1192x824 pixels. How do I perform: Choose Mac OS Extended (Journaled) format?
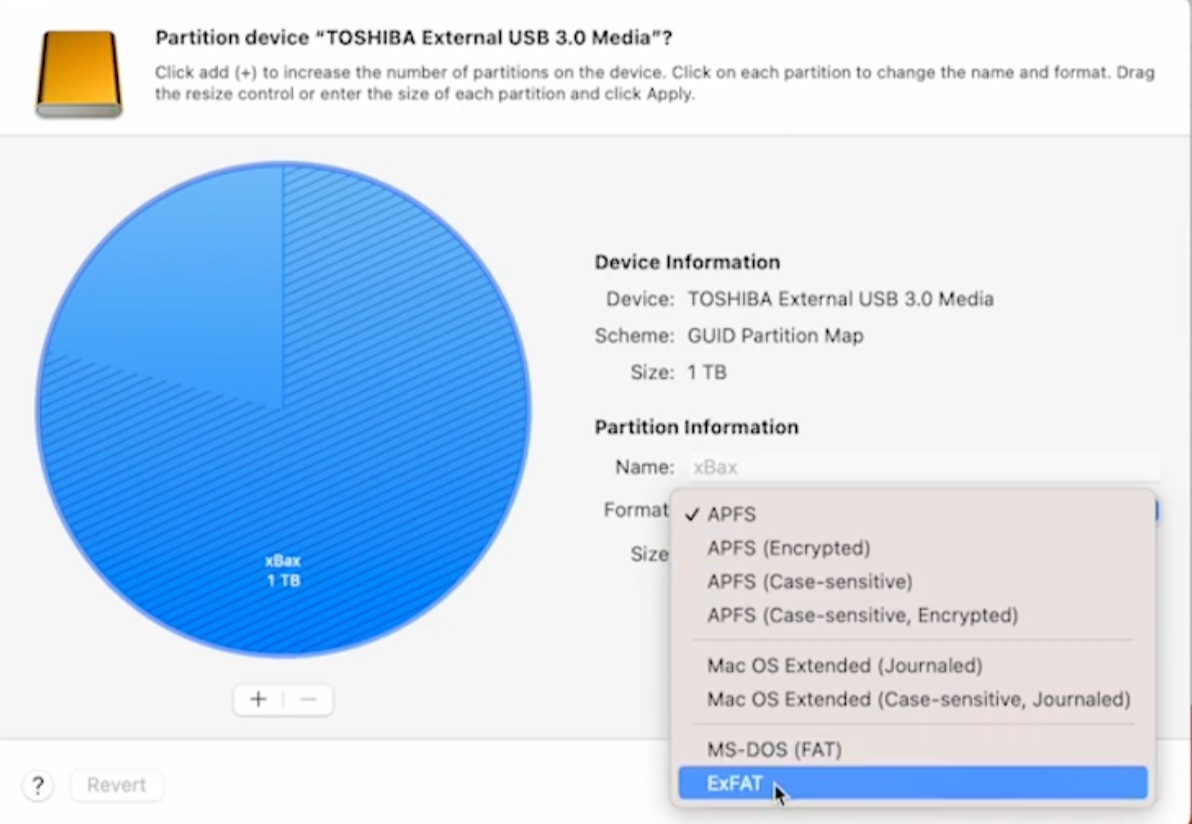(x=844, y=665)
